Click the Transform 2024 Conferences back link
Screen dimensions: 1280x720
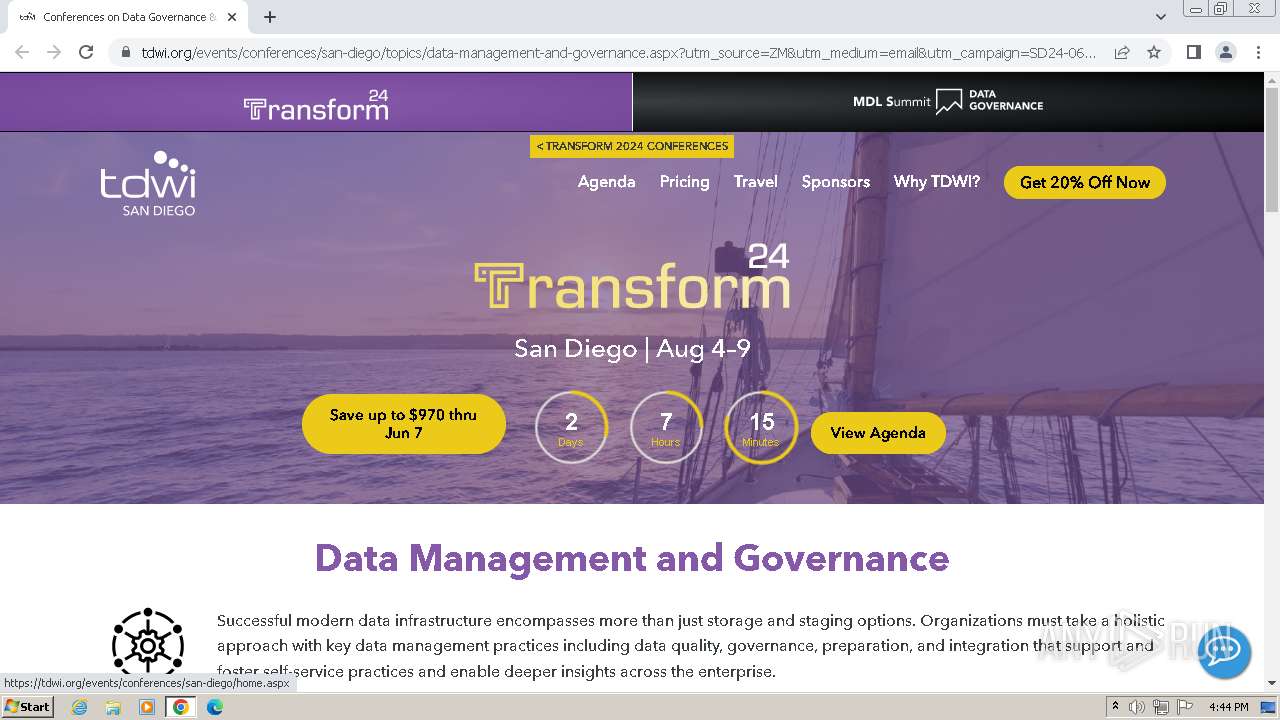point(632,146)
